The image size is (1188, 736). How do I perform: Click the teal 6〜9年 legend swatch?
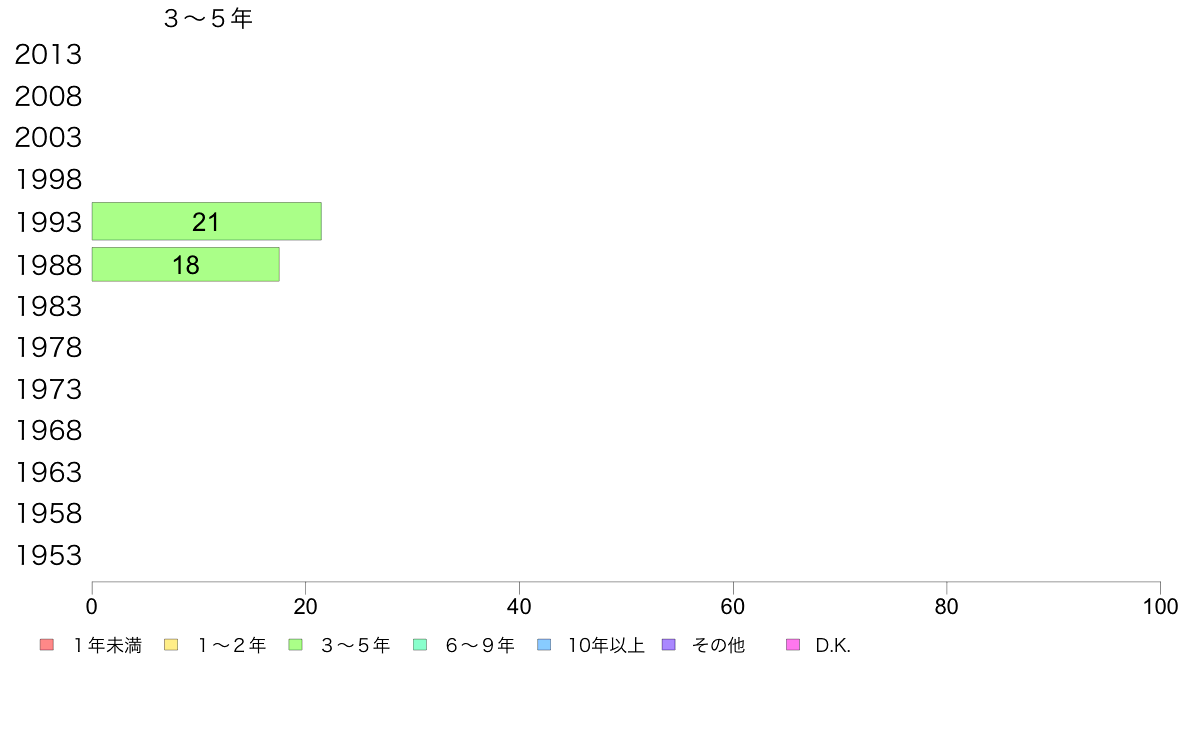click(x=420, y=645)
